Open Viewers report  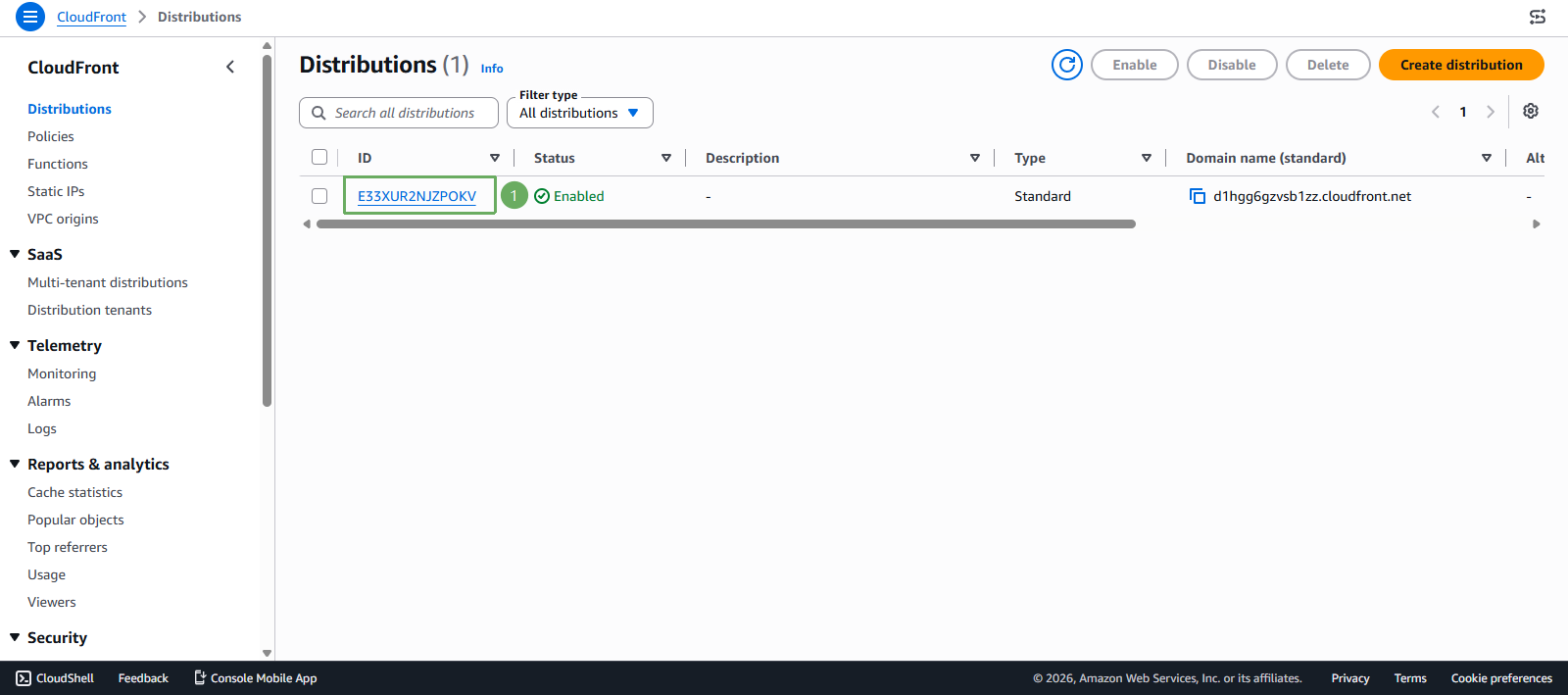(x=52, y=602)
